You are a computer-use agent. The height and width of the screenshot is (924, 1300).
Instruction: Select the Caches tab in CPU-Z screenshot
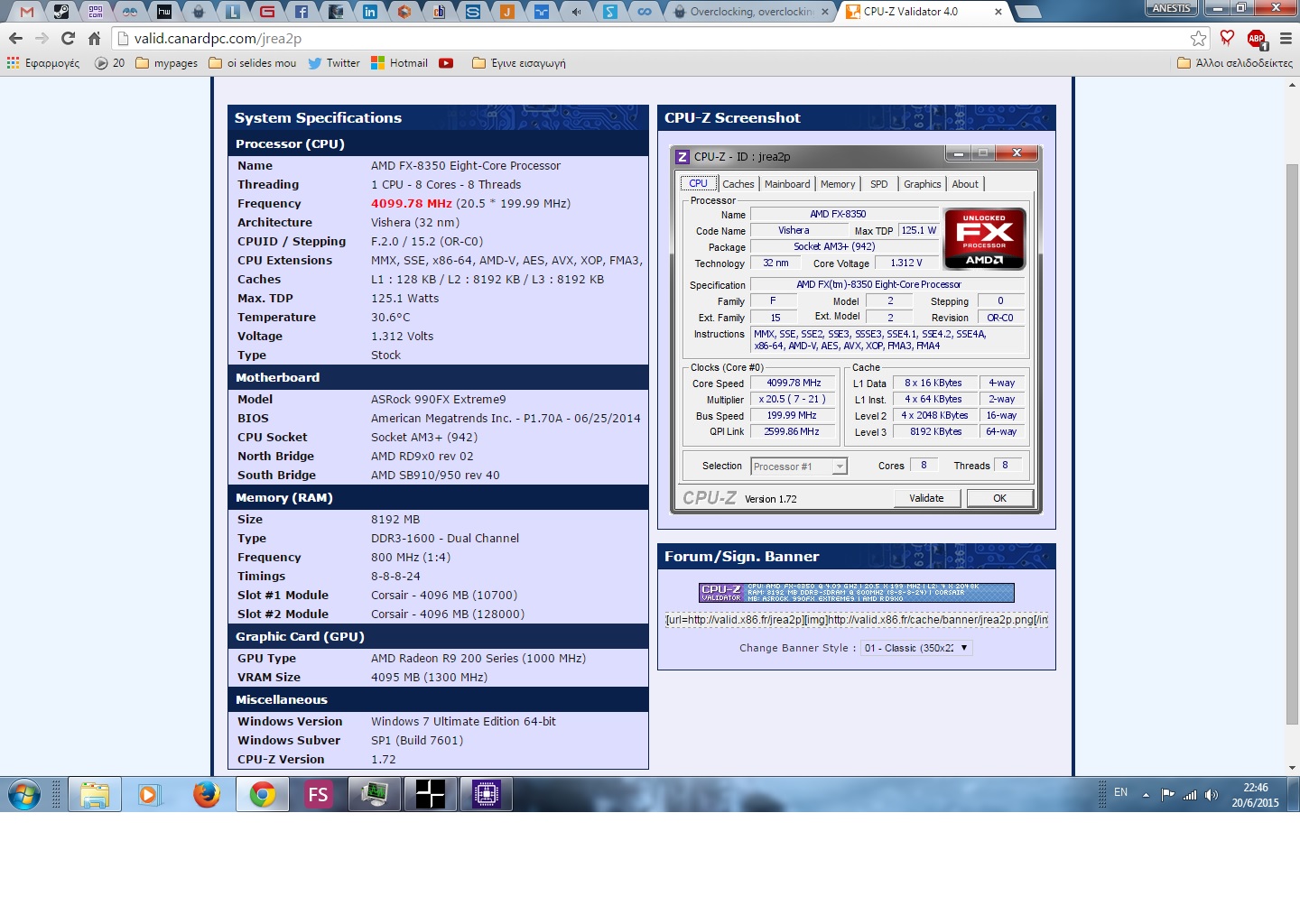[738, 184]
